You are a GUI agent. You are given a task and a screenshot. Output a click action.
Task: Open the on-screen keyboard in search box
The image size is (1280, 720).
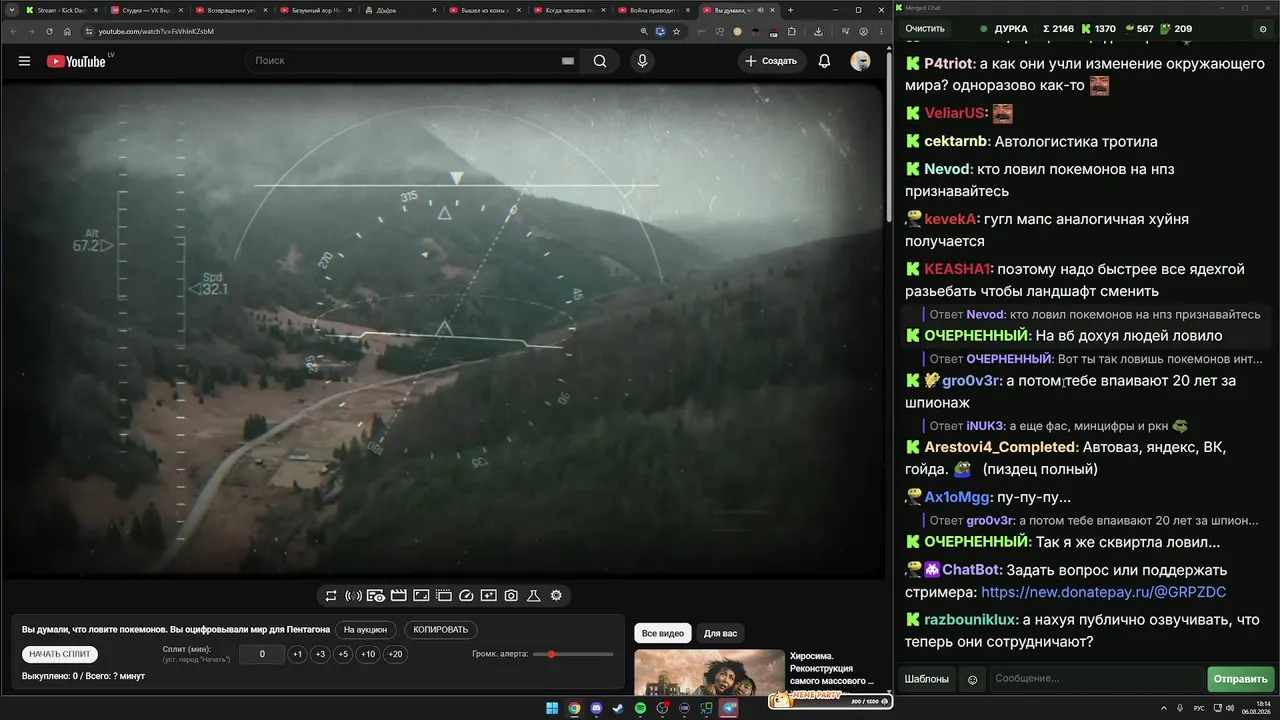pyautogui.click(x=568, y=61)
